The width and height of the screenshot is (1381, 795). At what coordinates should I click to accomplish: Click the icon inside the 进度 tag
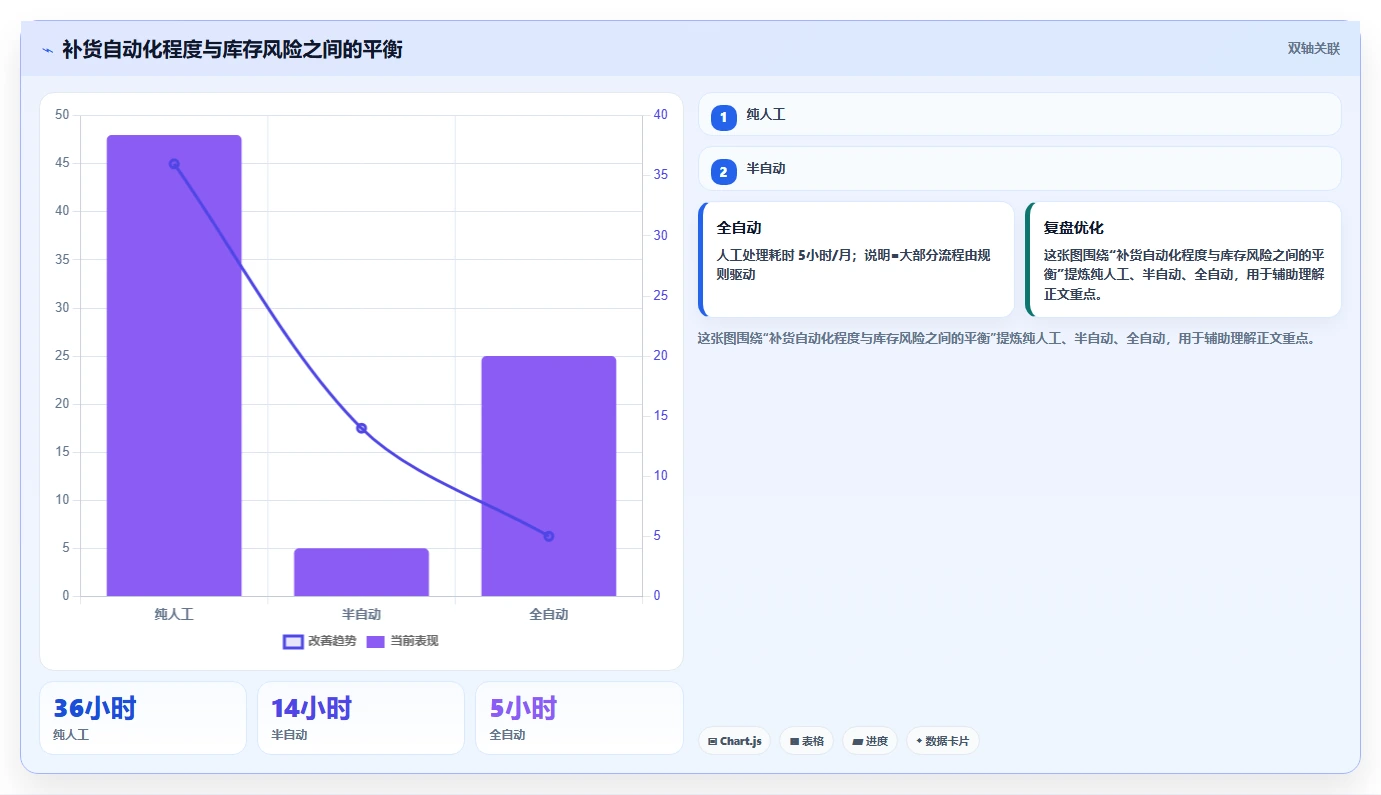857,742
